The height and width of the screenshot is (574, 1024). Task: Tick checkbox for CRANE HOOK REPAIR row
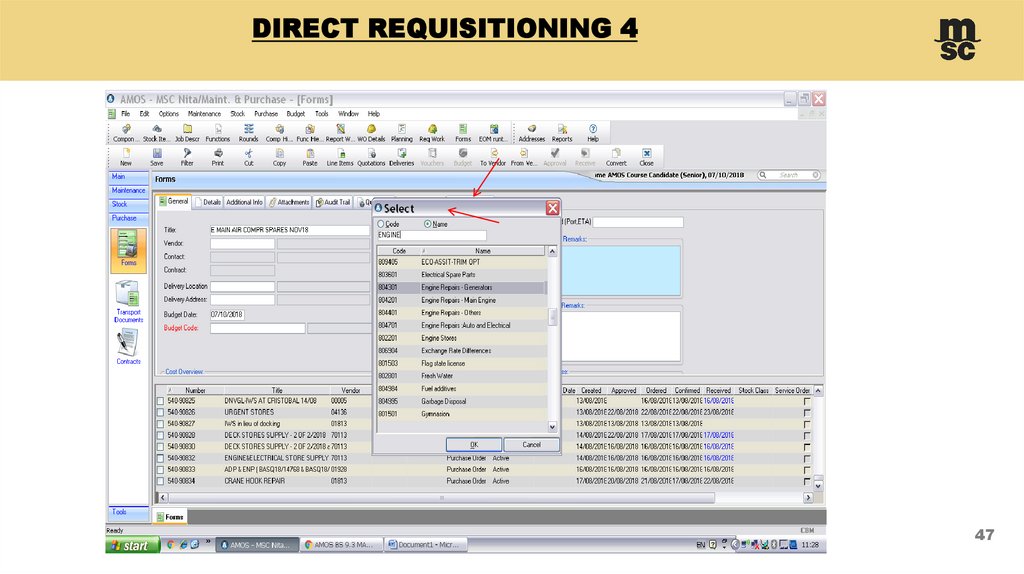click(x=160, y=481)
